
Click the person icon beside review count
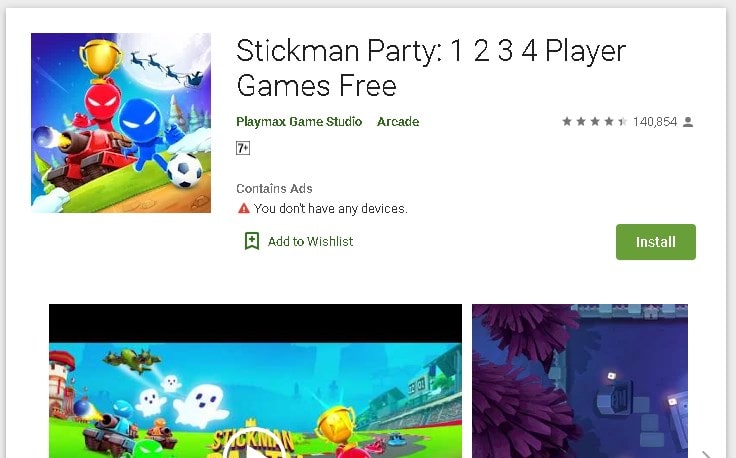pyautogui.click(x=688, y=122)
